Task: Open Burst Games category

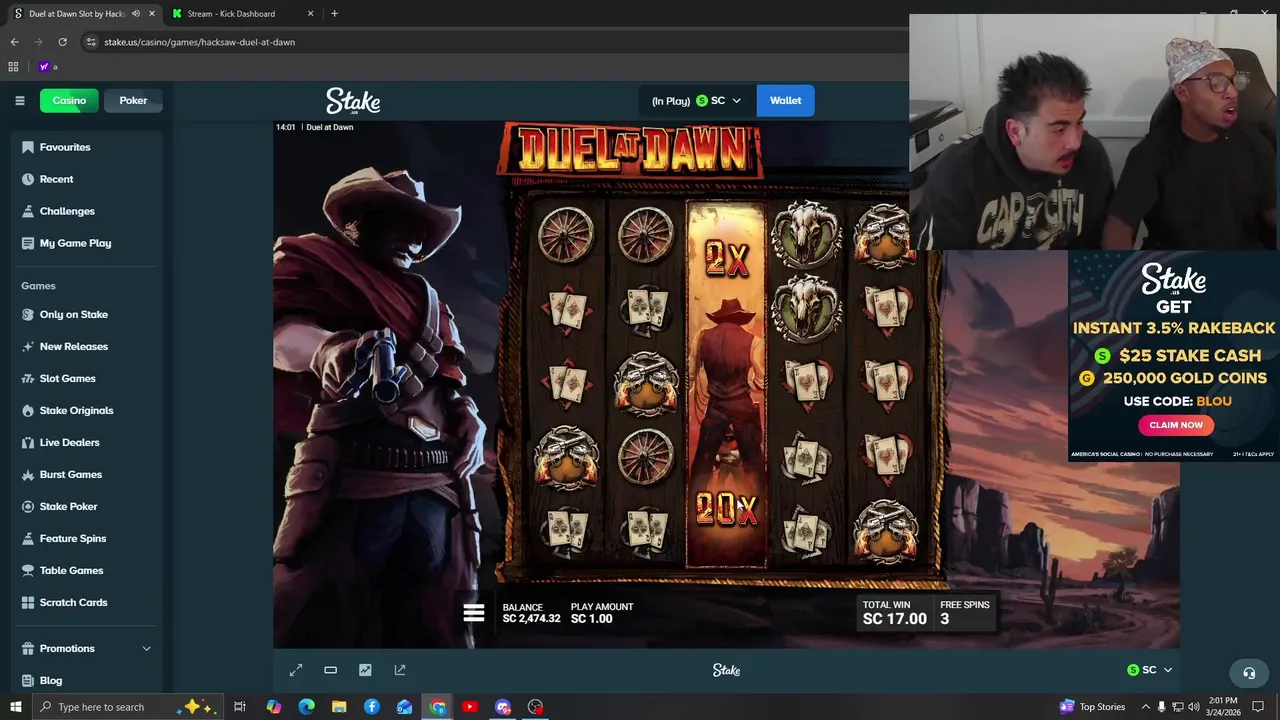Action: (x=70, y=474)
